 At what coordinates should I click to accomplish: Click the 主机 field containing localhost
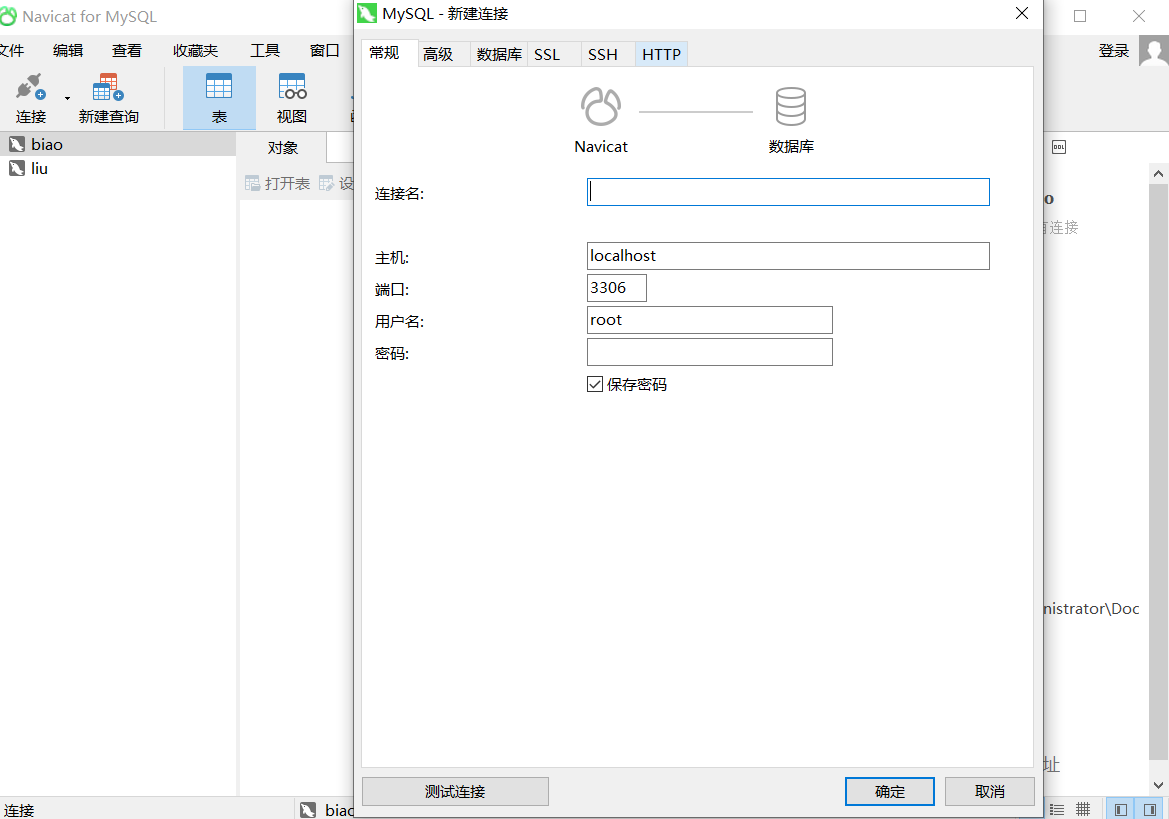788,256
